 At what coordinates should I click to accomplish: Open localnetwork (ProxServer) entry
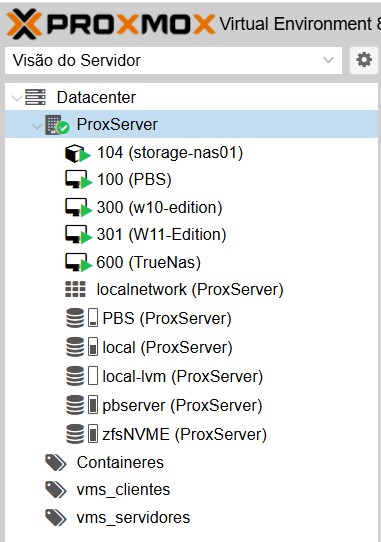190,290
